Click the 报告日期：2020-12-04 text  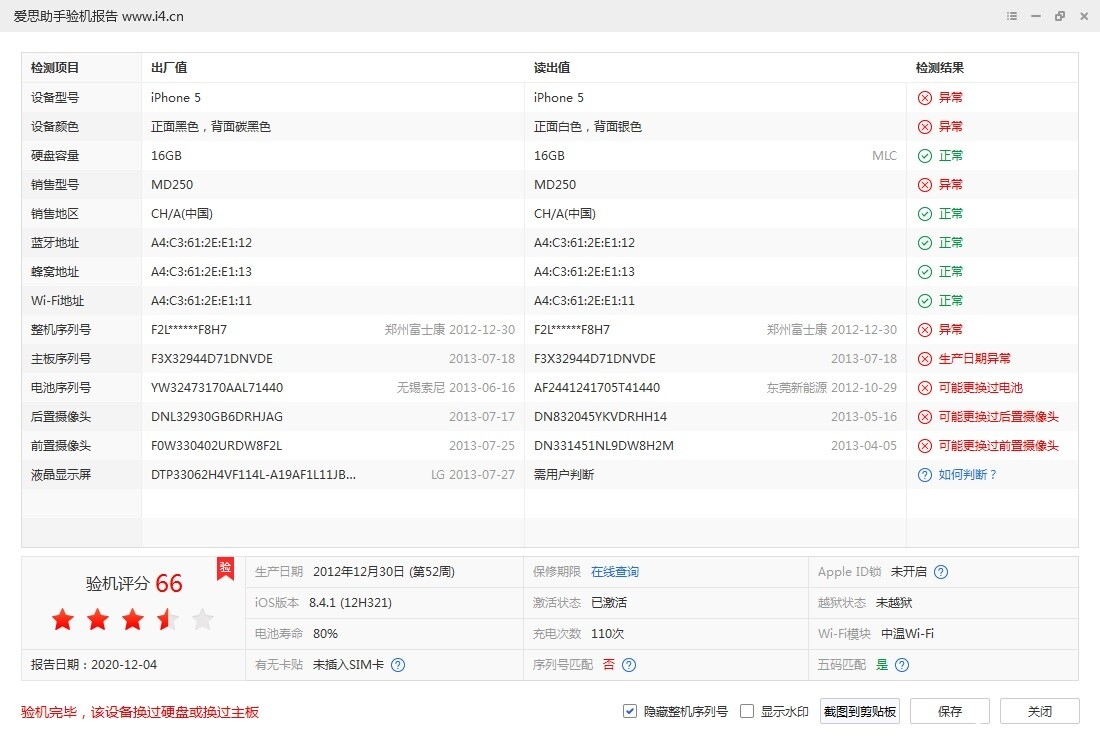click(94, 665)
